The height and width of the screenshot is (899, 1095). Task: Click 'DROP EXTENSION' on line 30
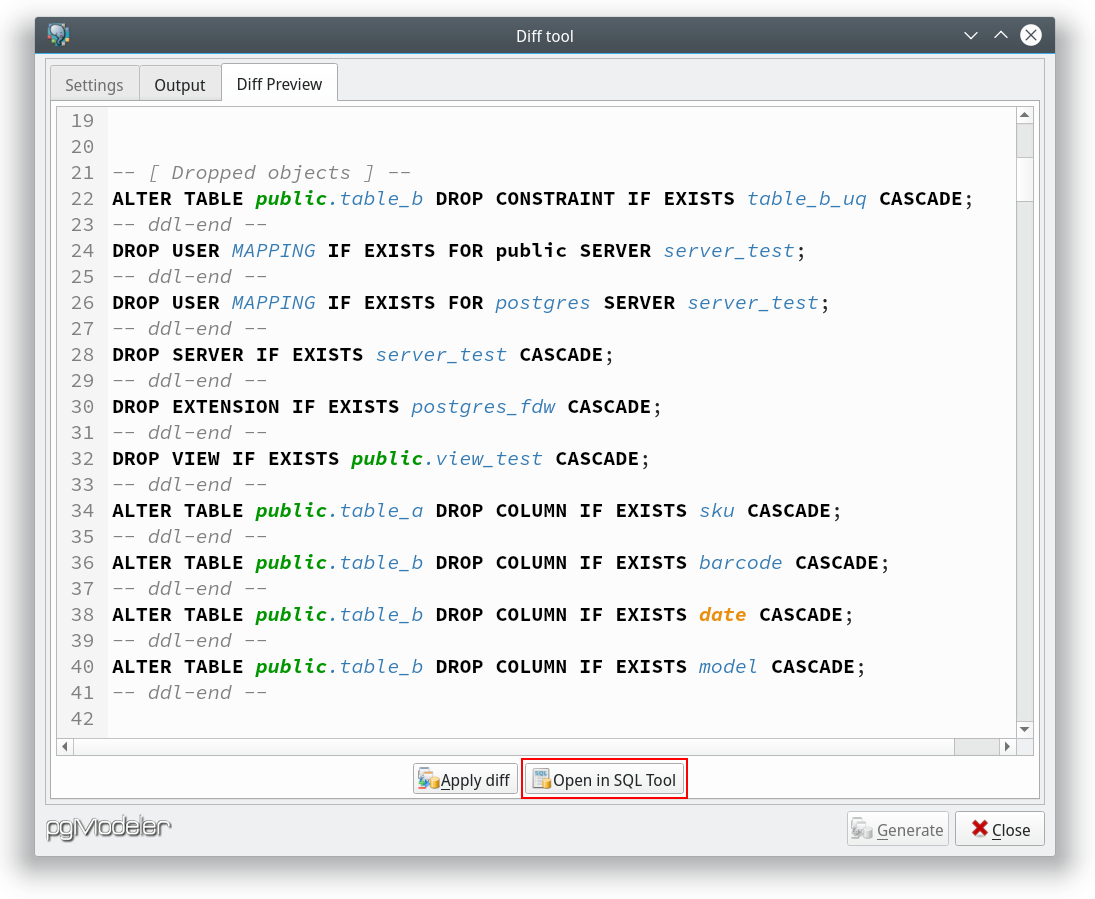pos(196,407)
